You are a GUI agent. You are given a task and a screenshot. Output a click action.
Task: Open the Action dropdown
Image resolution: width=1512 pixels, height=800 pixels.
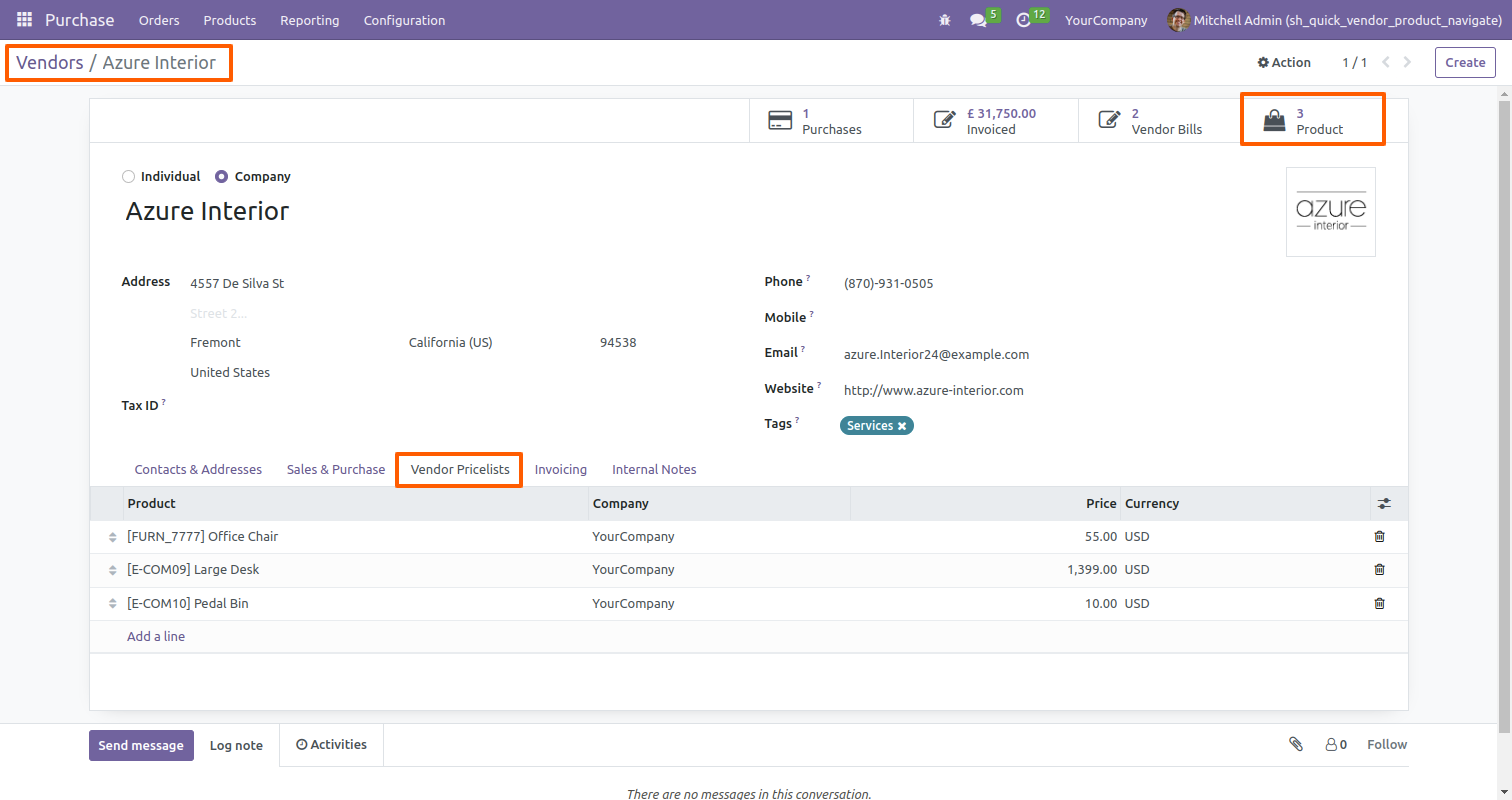1284,62
